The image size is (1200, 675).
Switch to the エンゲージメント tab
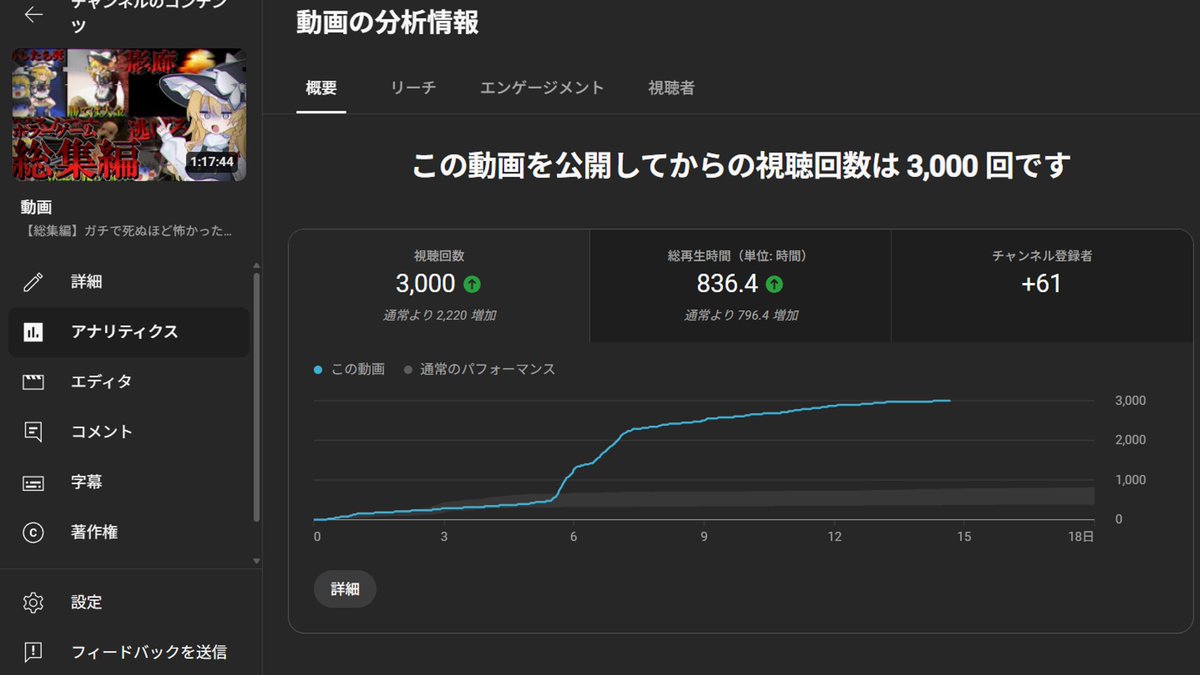coord(542,88)
